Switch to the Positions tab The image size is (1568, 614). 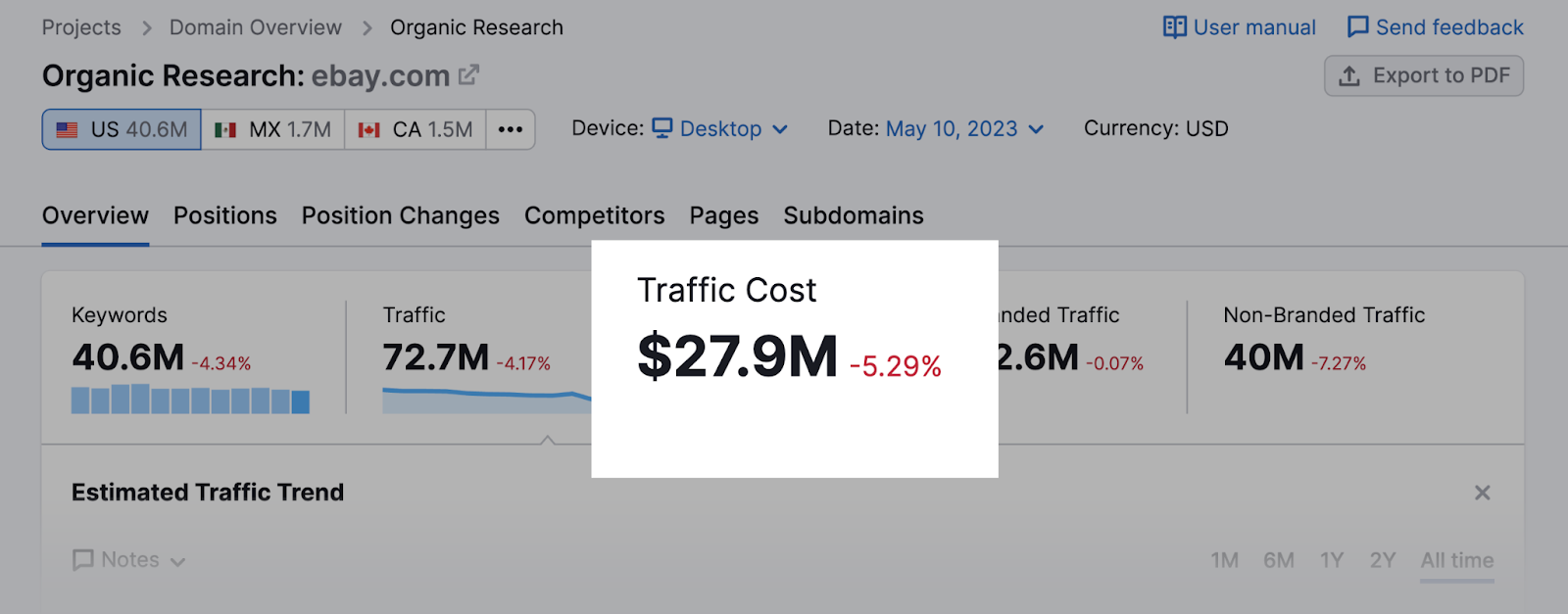pyautogui.click(x=225, y=215)
